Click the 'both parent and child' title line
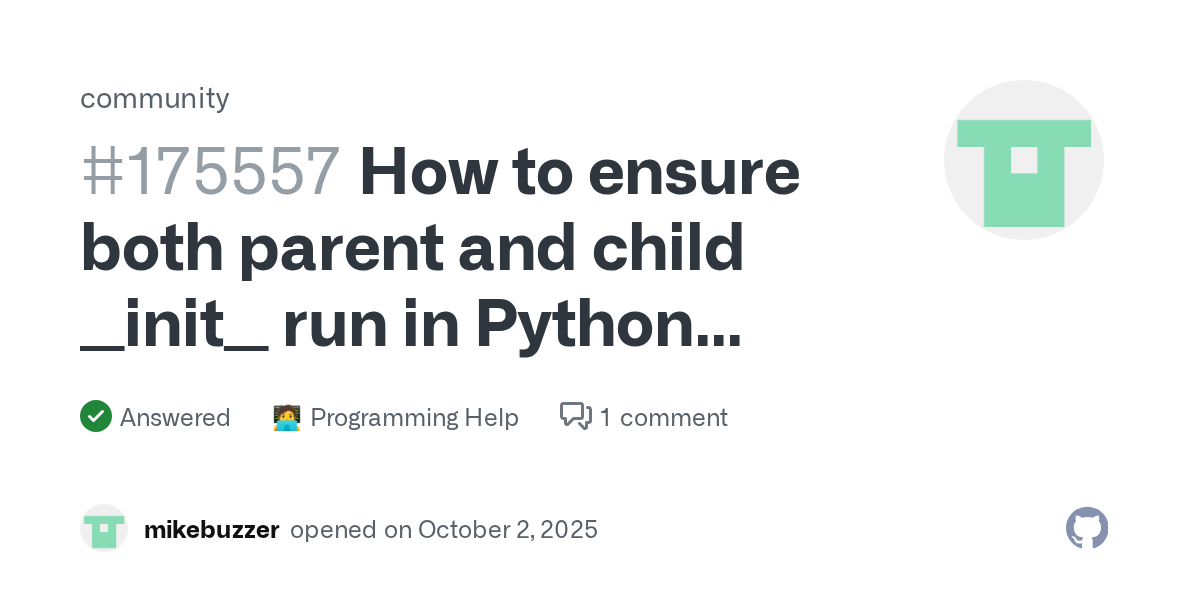Image resolution: width=1200 pixels, height=600 pixels. 412,248
